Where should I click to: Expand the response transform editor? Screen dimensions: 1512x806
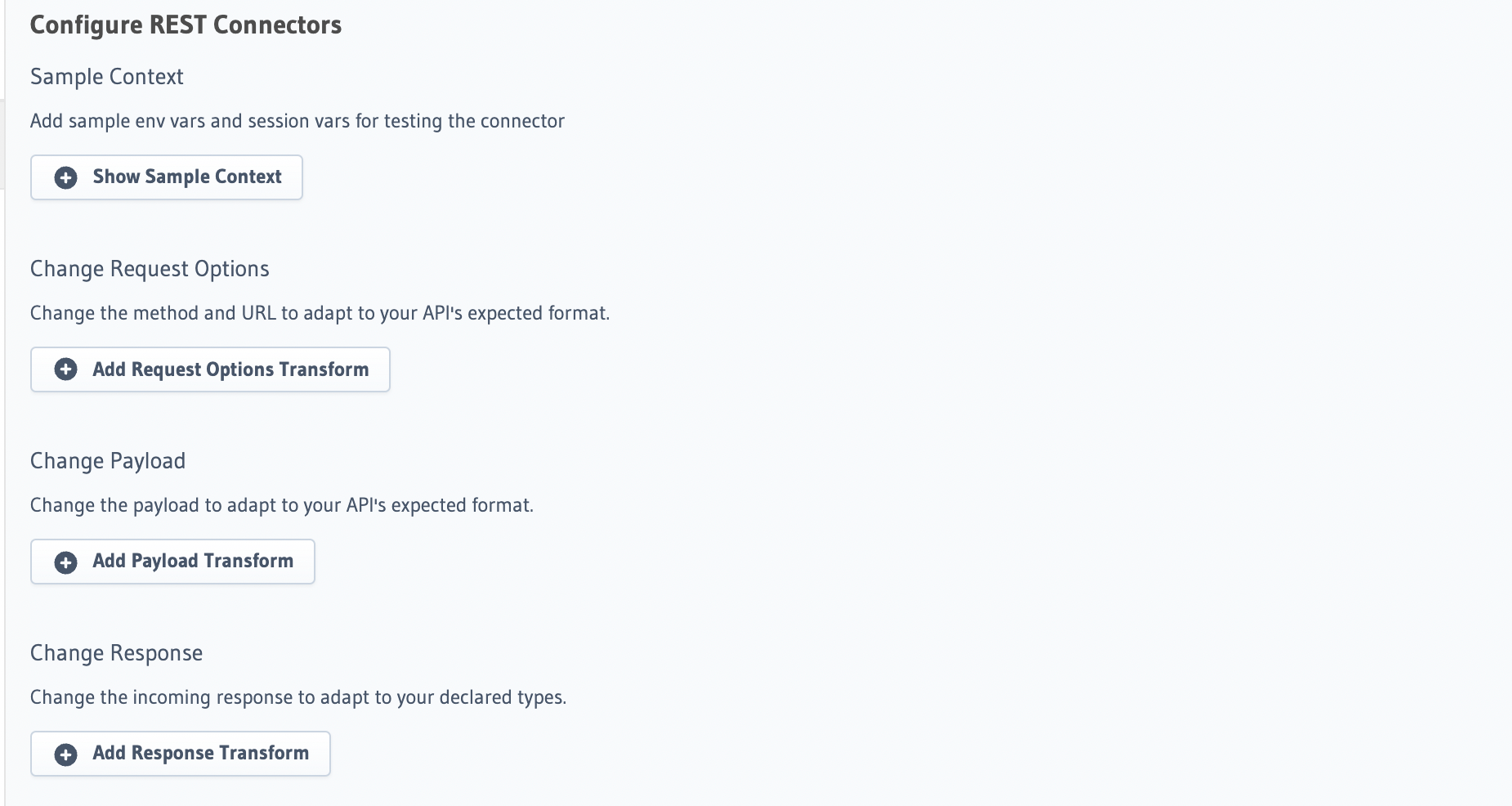coord(180,754)
